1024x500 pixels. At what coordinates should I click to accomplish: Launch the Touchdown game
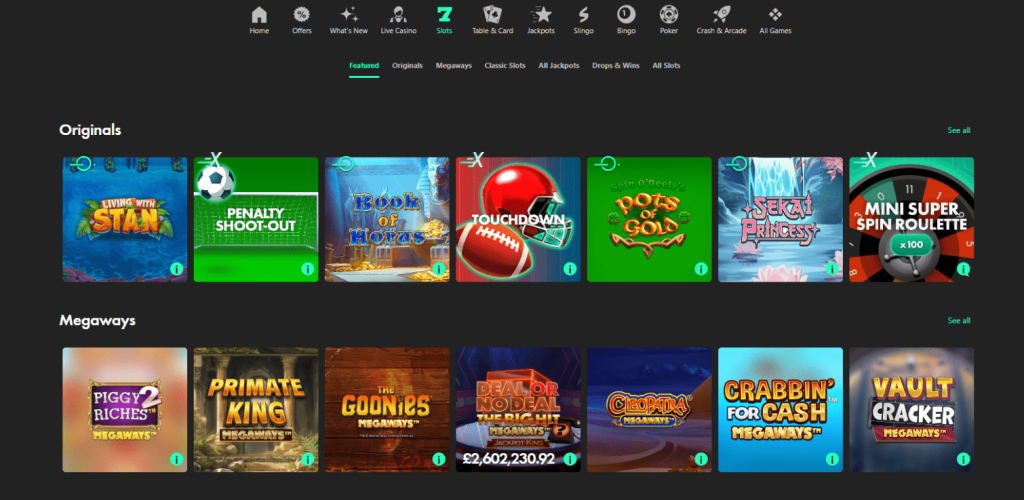pos(518,219)
